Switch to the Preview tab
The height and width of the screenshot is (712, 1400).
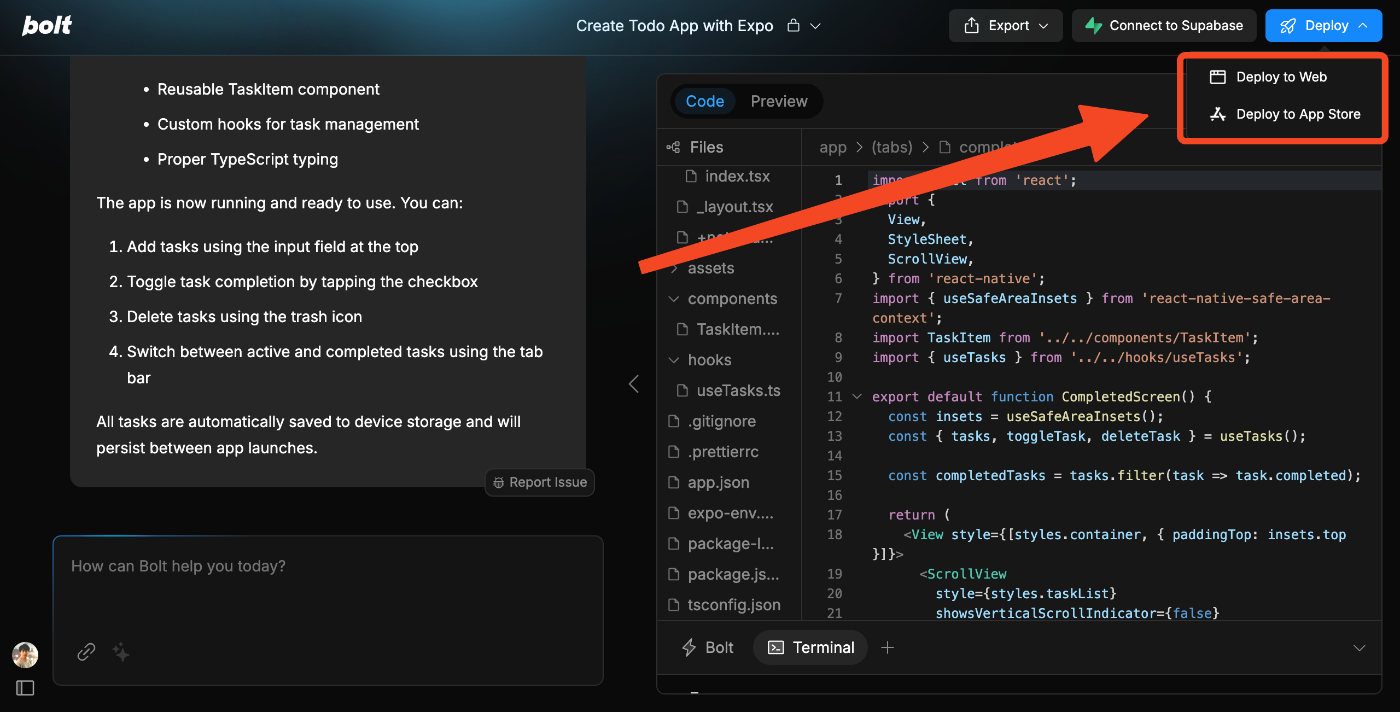pyautogui.click(x=779, y=101)
